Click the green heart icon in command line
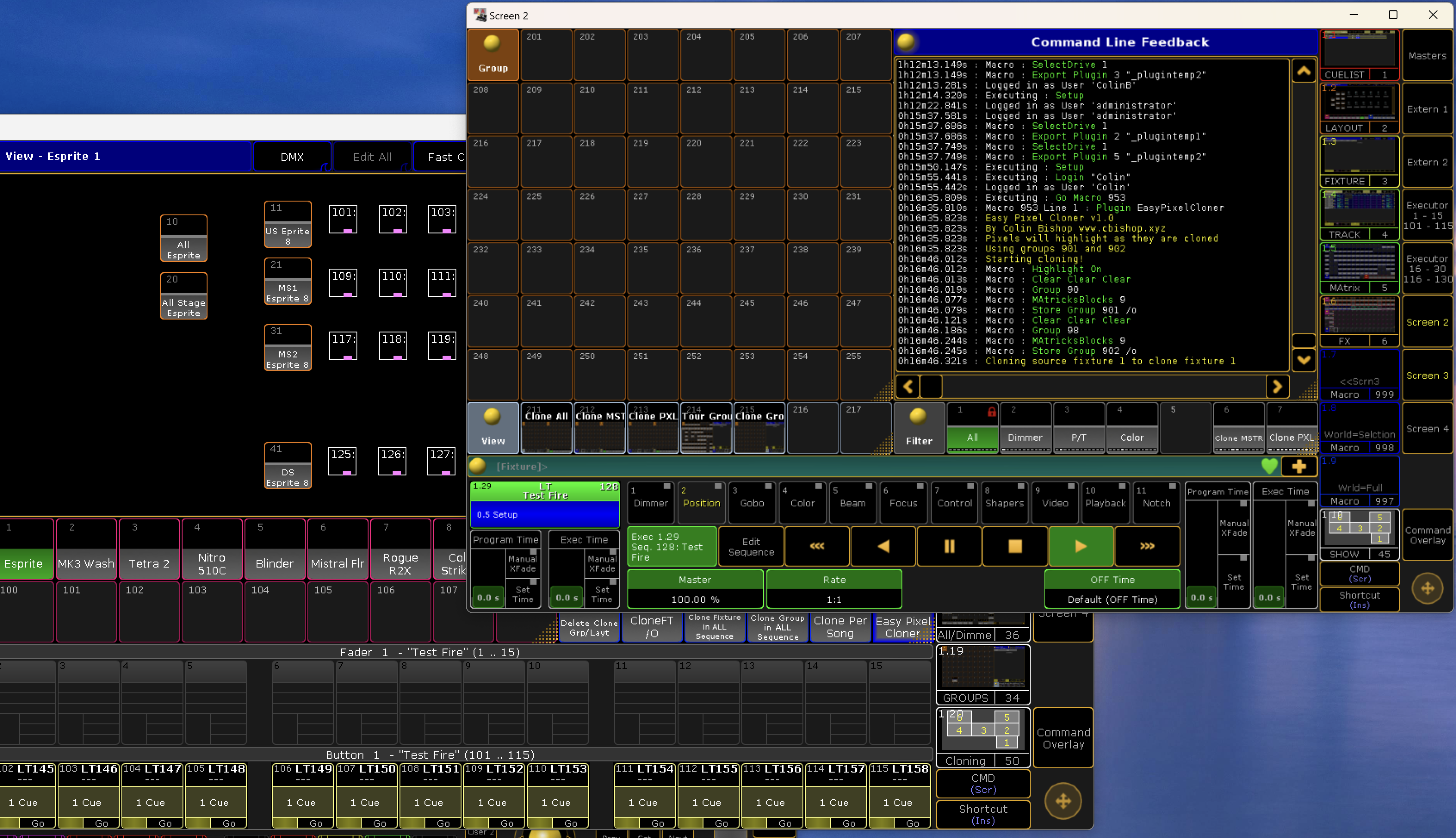 (x=1269, y=466)
